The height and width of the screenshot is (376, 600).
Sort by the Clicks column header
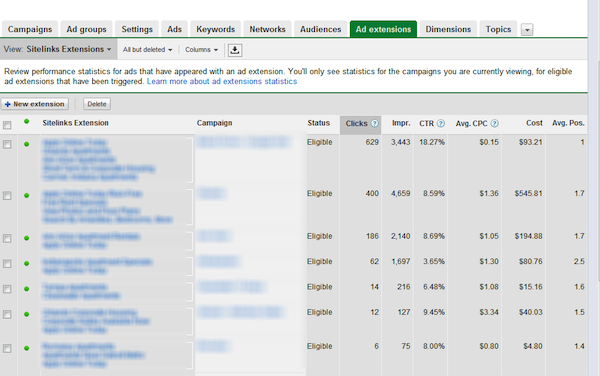click(356, 124)
